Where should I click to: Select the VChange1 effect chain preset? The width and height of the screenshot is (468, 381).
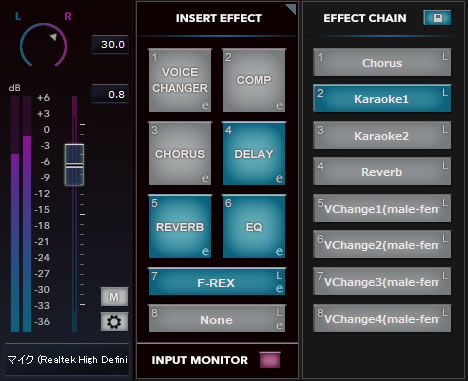click(382, 208)
